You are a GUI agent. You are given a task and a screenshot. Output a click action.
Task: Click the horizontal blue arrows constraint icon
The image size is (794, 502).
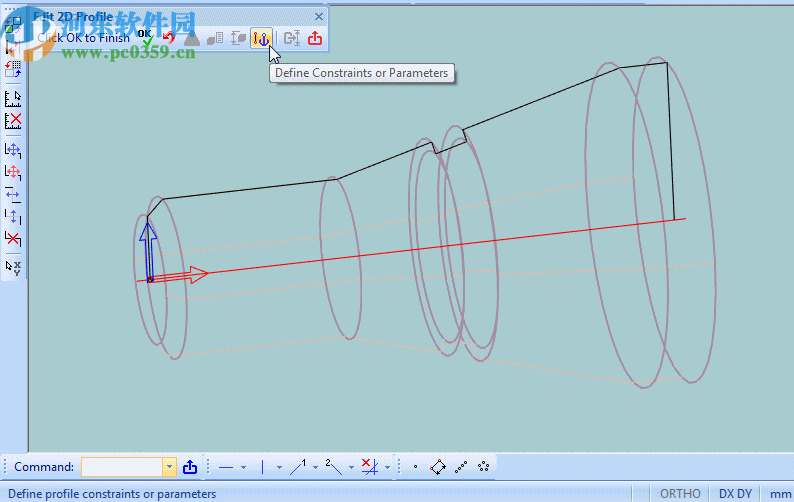click(13, 194)
